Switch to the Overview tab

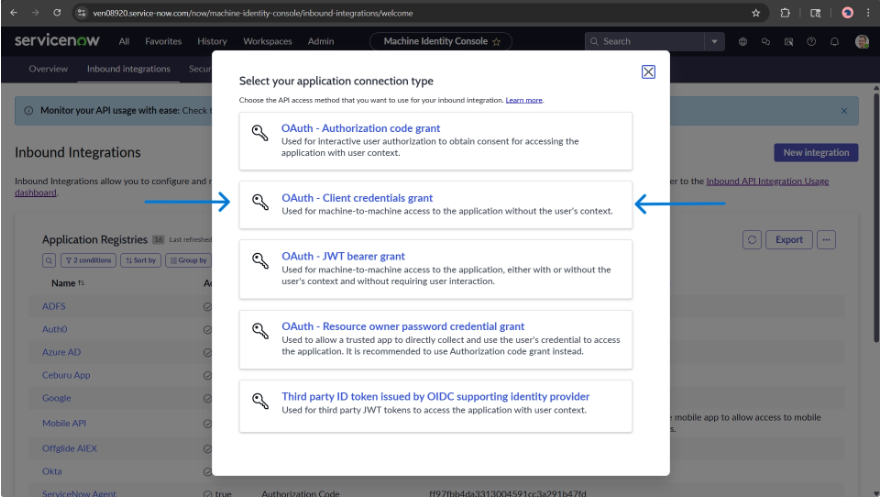(48, 69)
